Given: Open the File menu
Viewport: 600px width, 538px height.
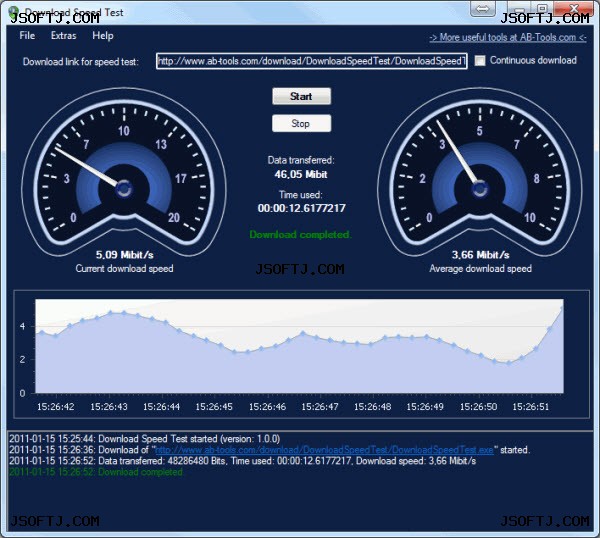Looking at the screenshot, I should click(x=27, y=36).
